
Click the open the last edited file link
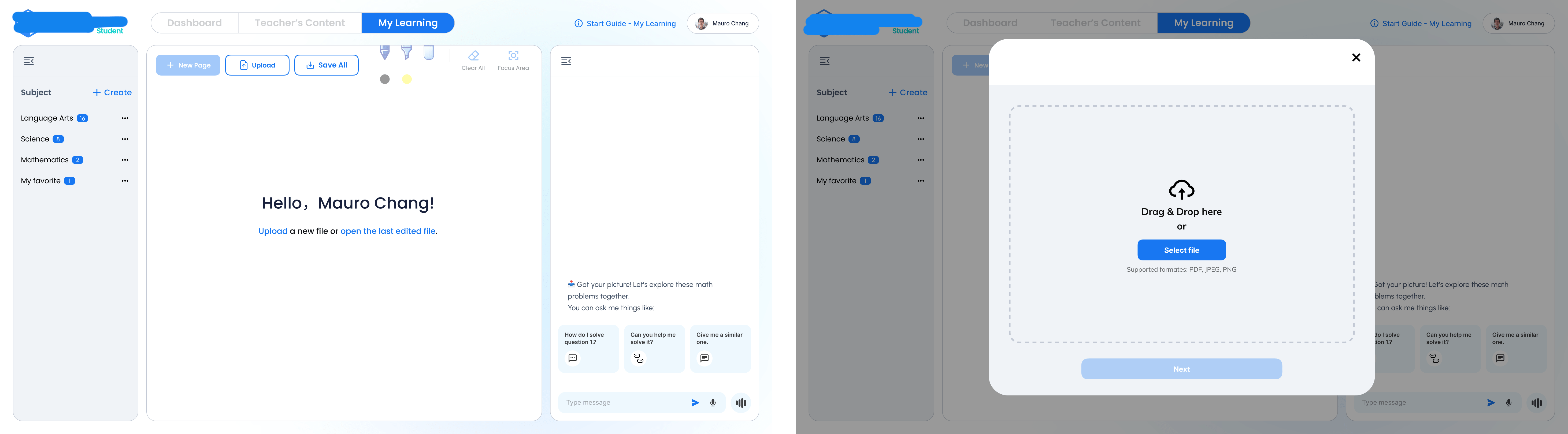tap(388, 231)
